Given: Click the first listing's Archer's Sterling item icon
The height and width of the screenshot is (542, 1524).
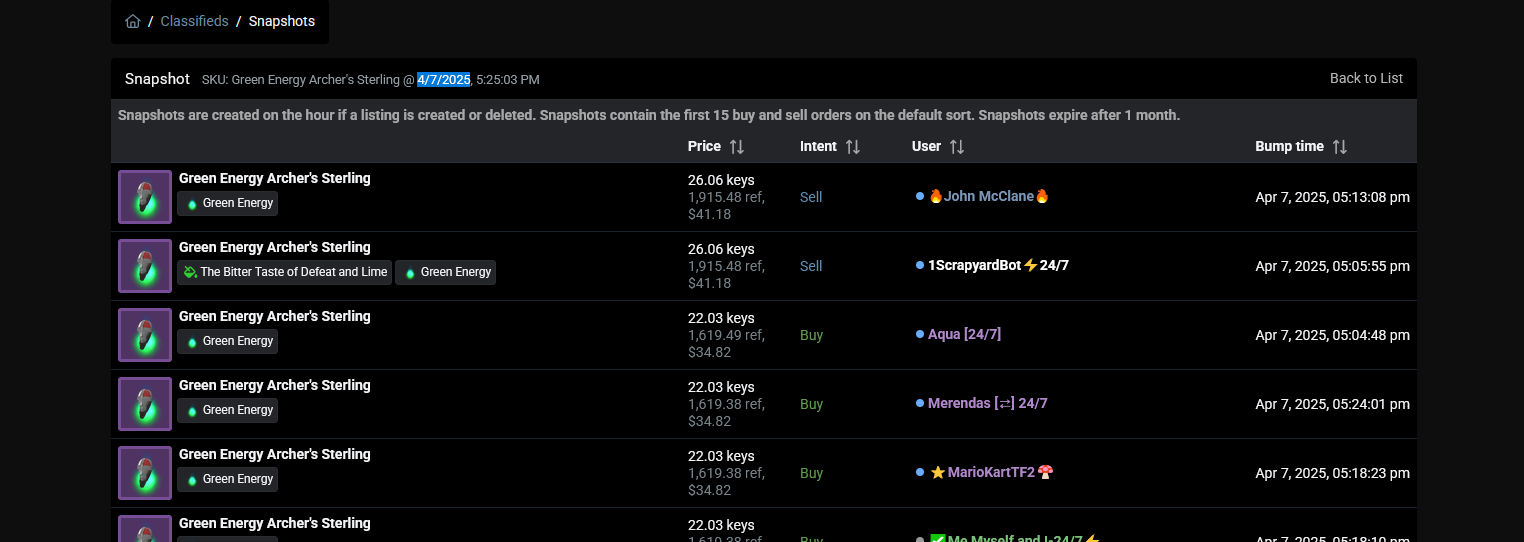Looking at the screenshot, I should coord(145,197).
